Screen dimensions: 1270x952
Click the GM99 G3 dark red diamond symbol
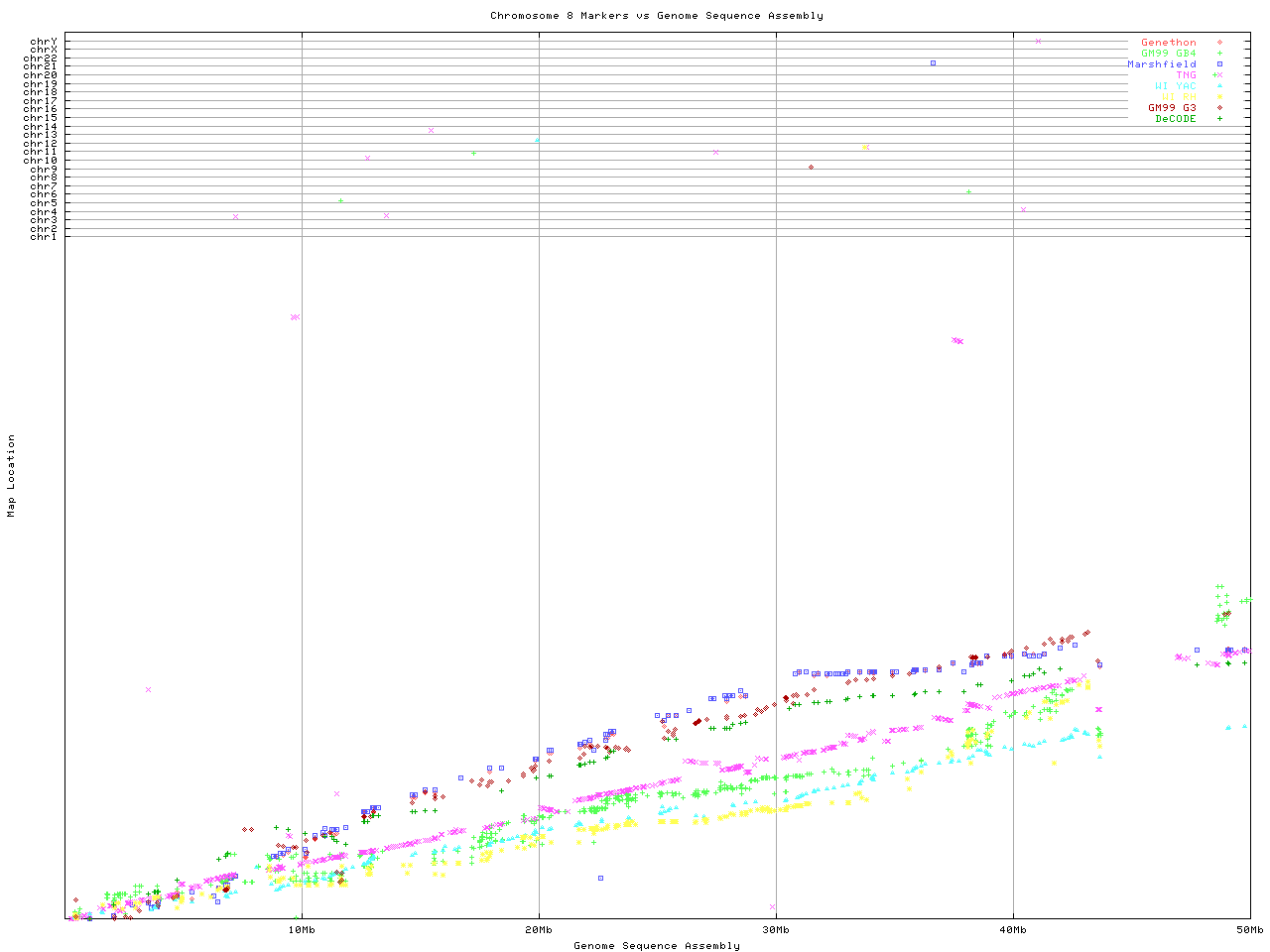point(1219,108)
